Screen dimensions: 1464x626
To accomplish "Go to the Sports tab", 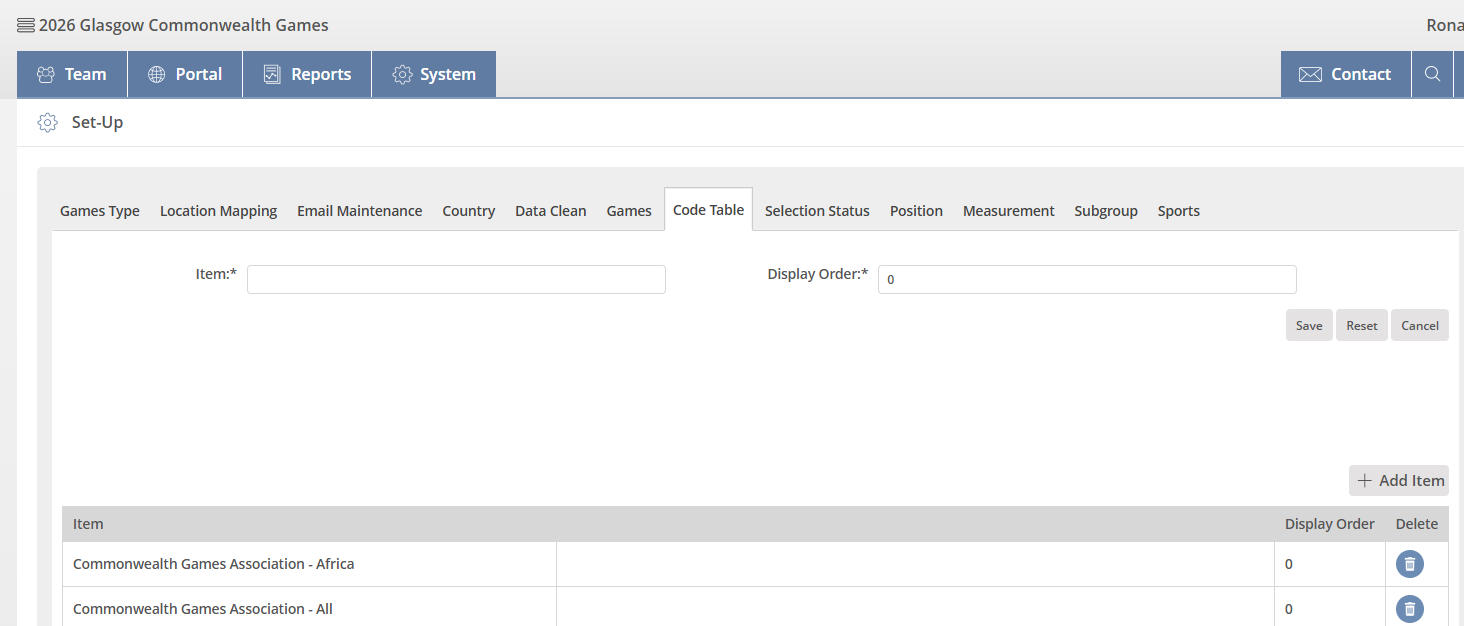I will pyautogui.click(x=1178, y=211).
